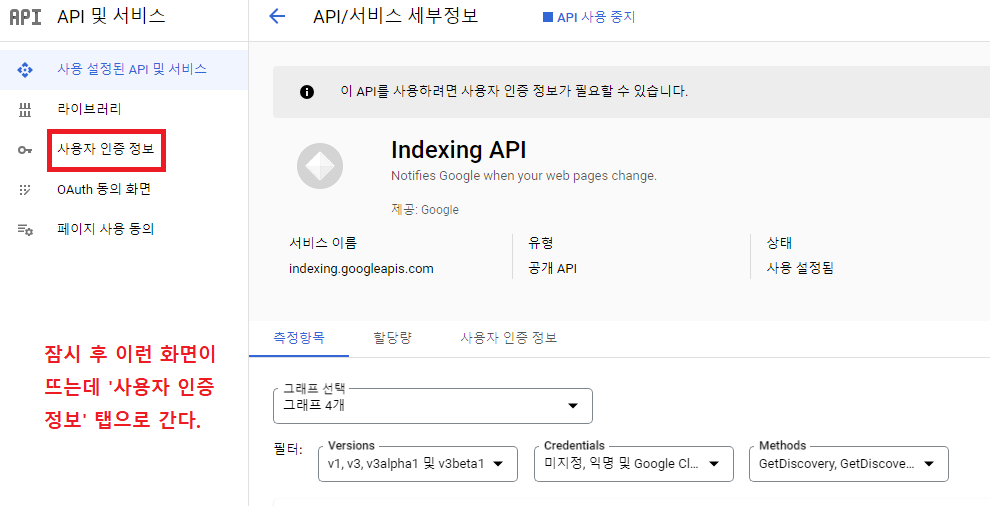Viewport: 990px width, 506px height.
Task: Open the Versions filter dropdown
Action: click(x=417, y=464)
